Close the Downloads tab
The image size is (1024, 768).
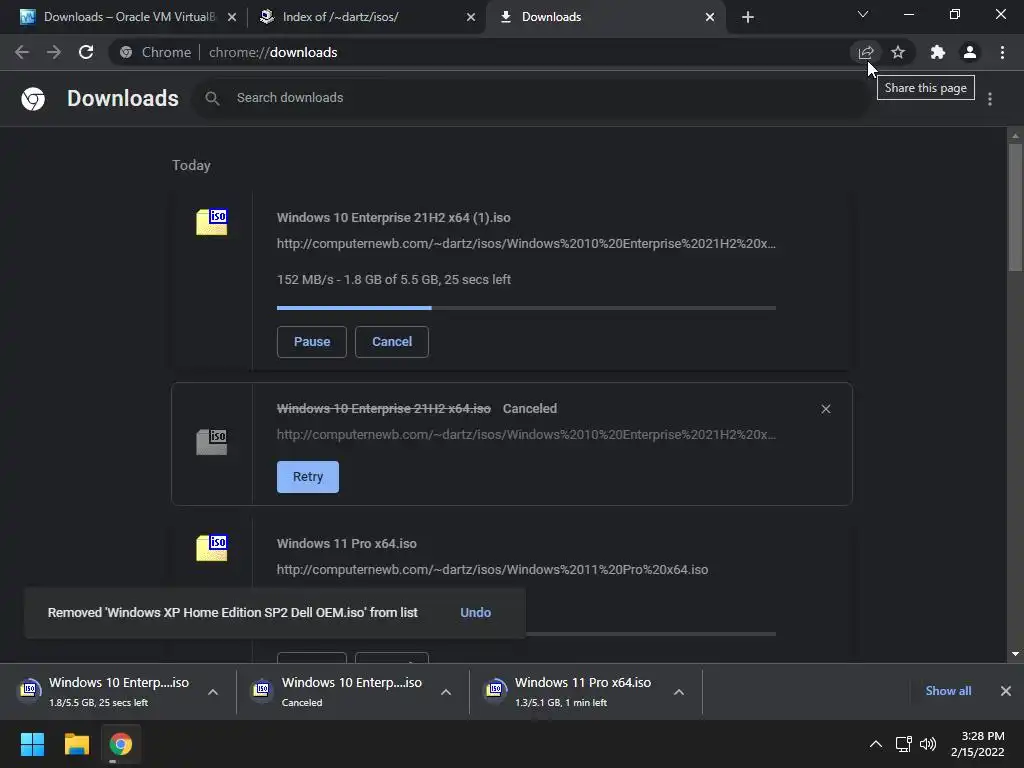coord(710,17)
